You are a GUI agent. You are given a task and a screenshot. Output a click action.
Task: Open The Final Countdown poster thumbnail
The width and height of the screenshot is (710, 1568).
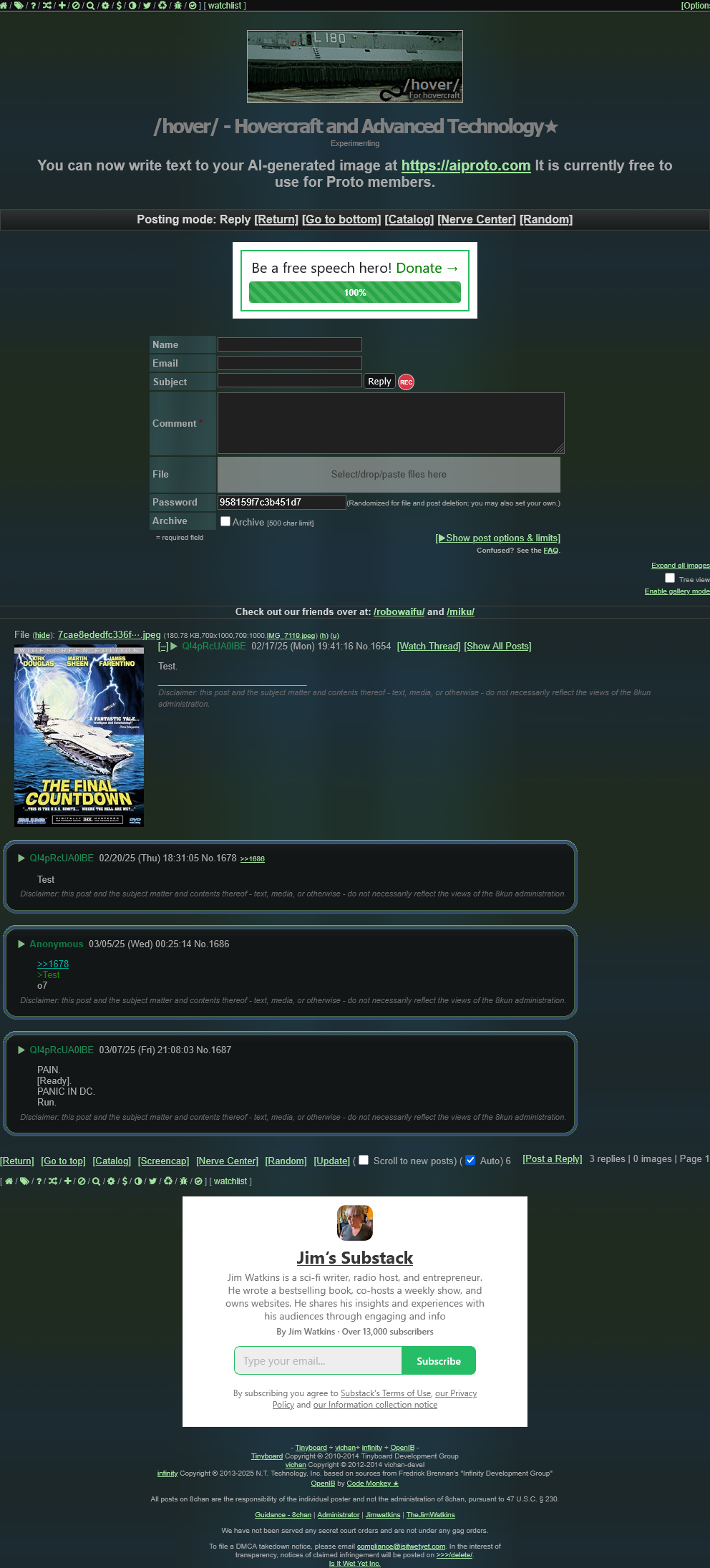[x=79, y=735]
